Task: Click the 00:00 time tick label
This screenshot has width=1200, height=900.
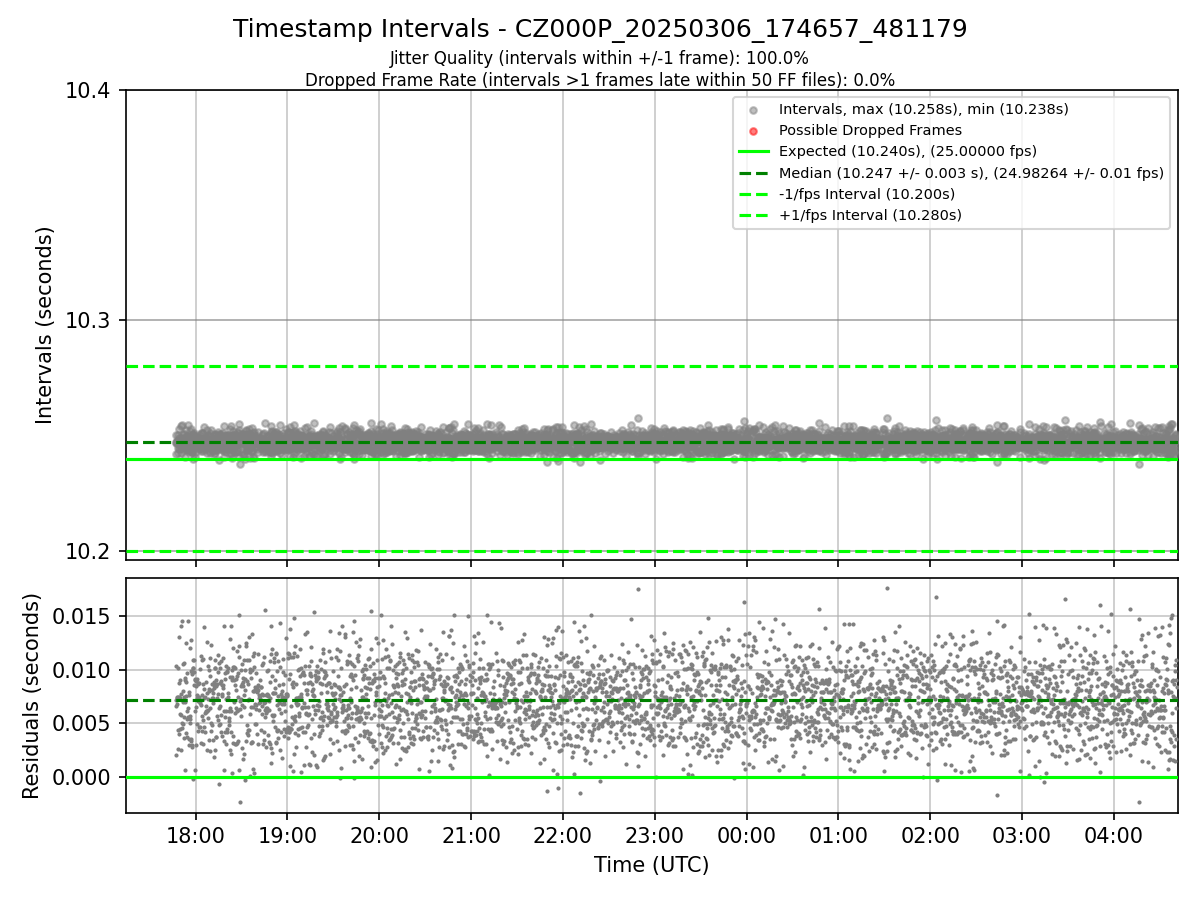Action: [x=746, y=834]
